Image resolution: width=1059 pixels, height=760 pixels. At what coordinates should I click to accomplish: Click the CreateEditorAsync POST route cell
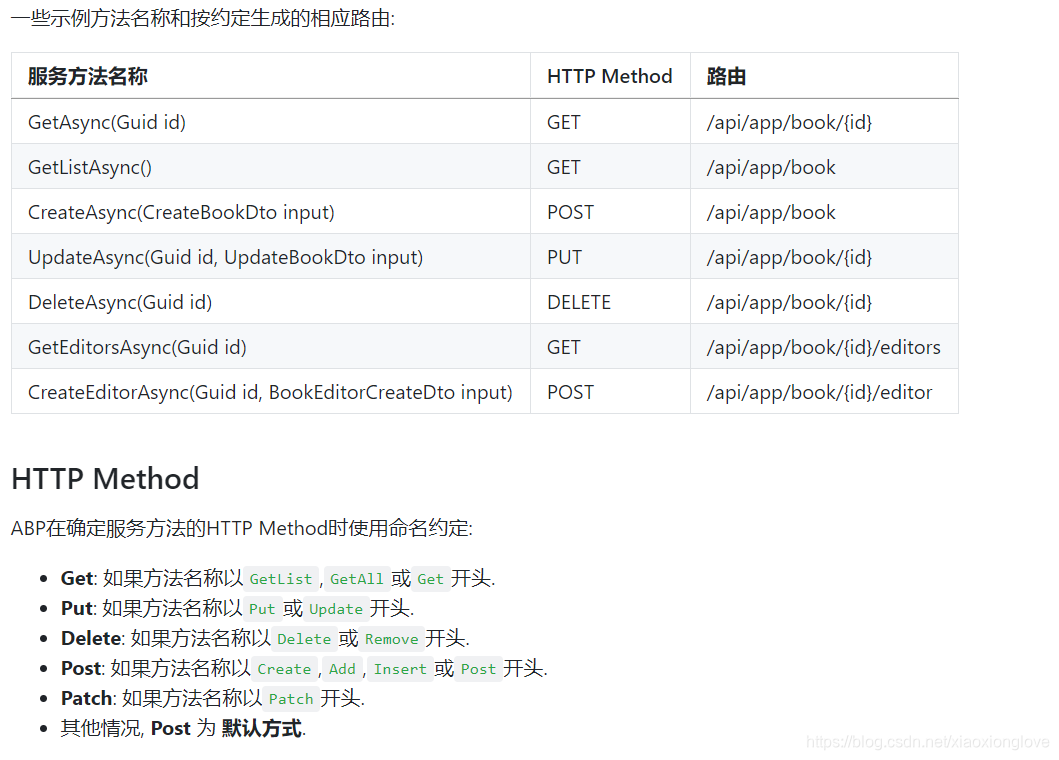coord(841,392)
